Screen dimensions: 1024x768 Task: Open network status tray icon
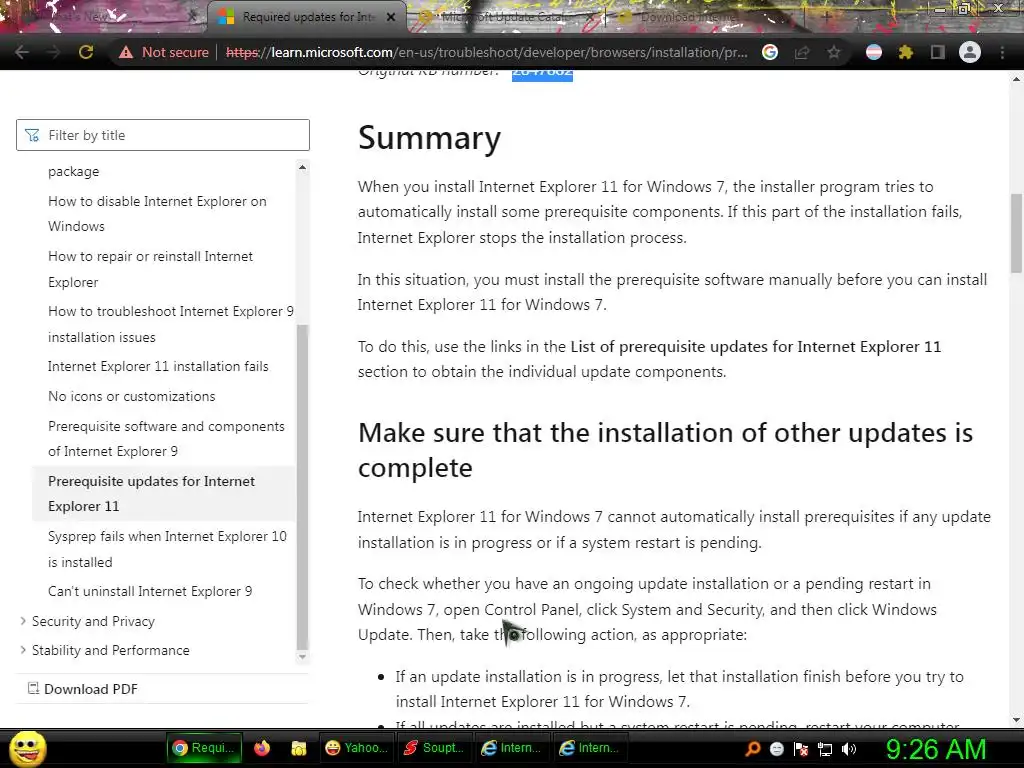[825, 749]
